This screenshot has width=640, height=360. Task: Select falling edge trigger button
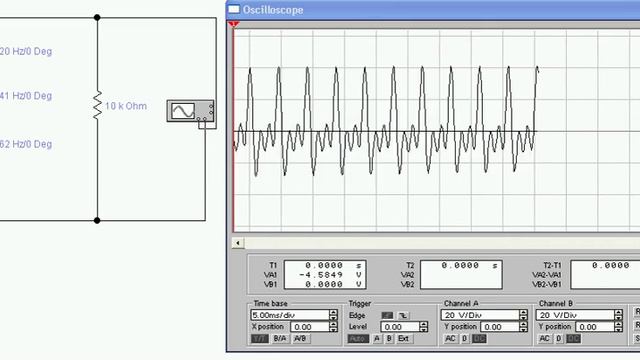403,316
